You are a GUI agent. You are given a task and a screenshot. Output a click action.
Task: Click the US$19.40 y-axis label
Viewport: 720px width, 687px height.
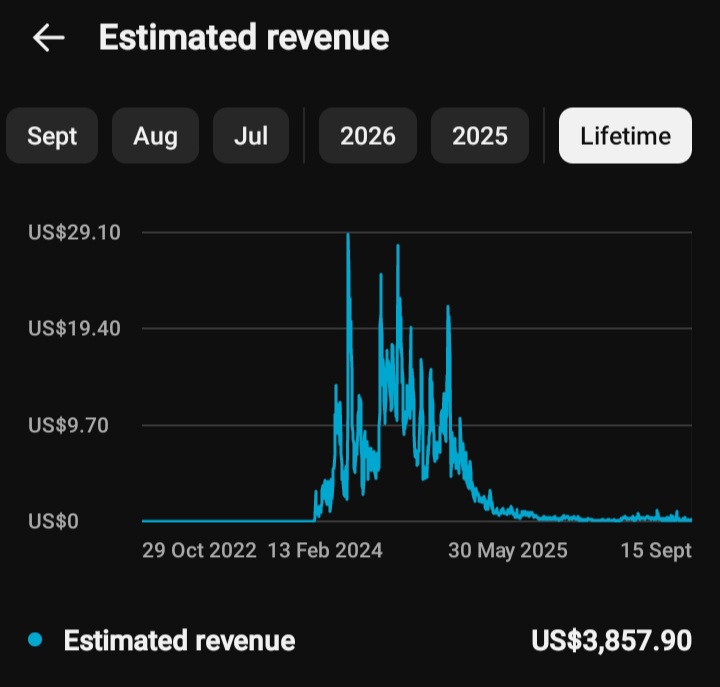point(74,328)
